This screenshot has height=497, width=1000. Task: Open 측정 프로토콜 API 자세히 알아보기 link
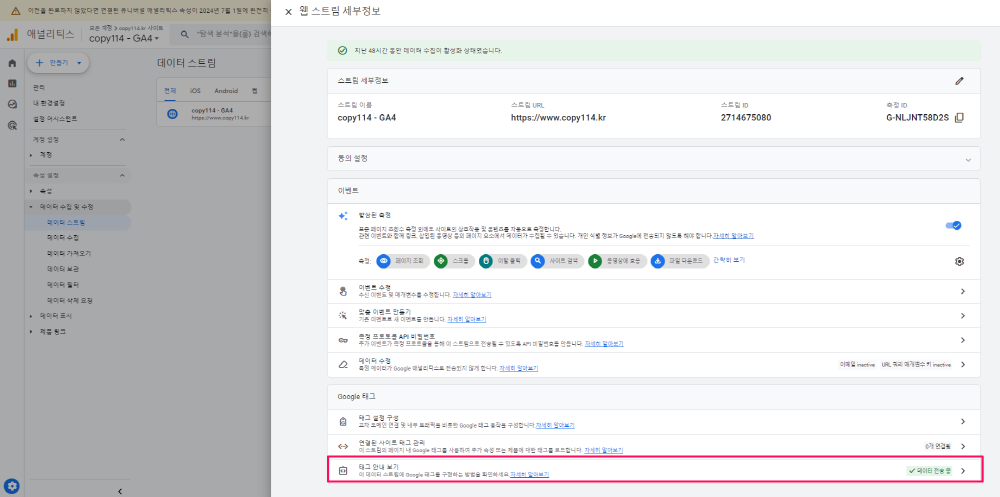coord(604,343)
